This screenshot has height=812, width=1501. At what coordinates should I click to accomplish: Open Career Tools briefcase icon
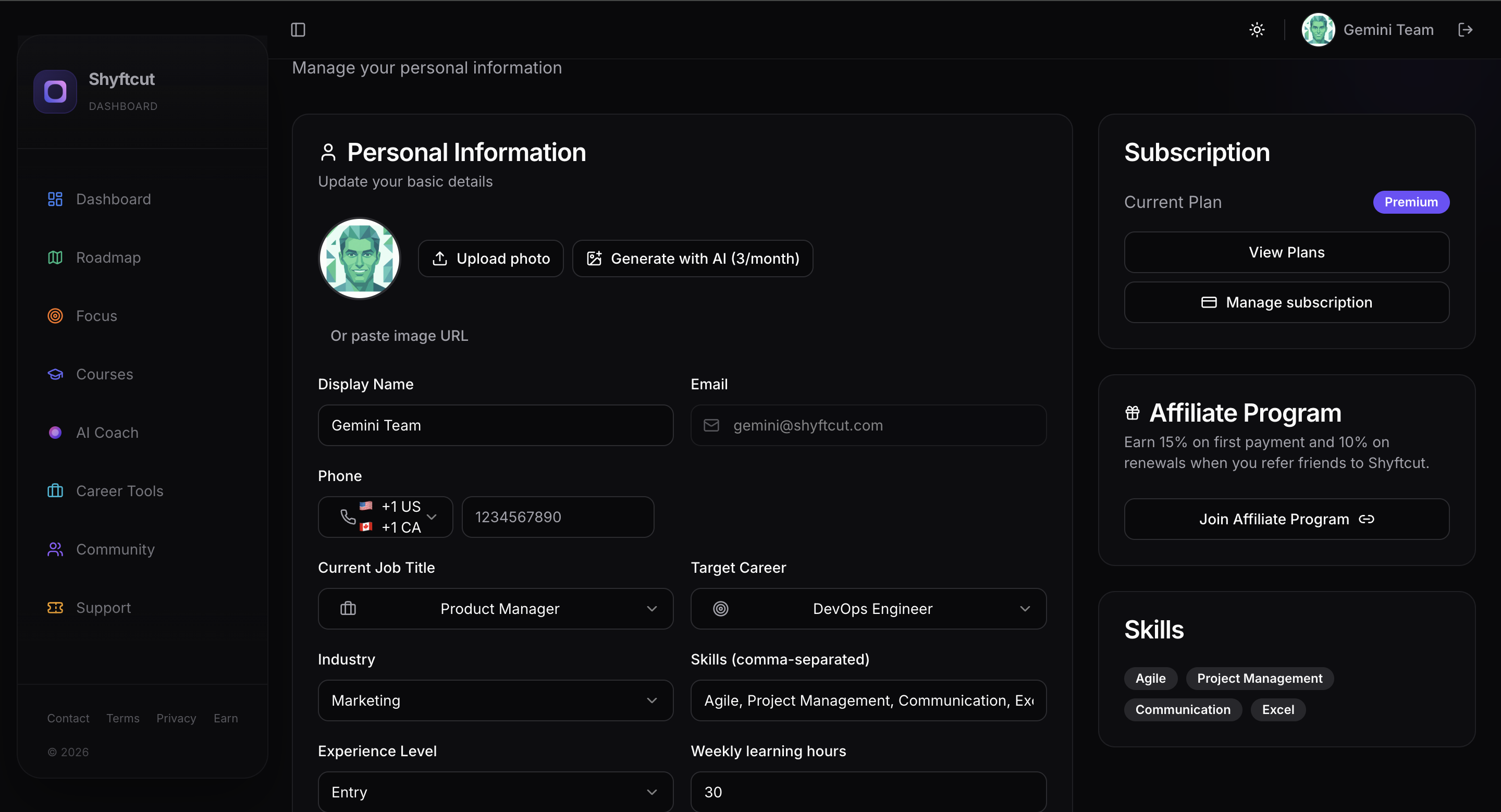(x=55, y=490)
